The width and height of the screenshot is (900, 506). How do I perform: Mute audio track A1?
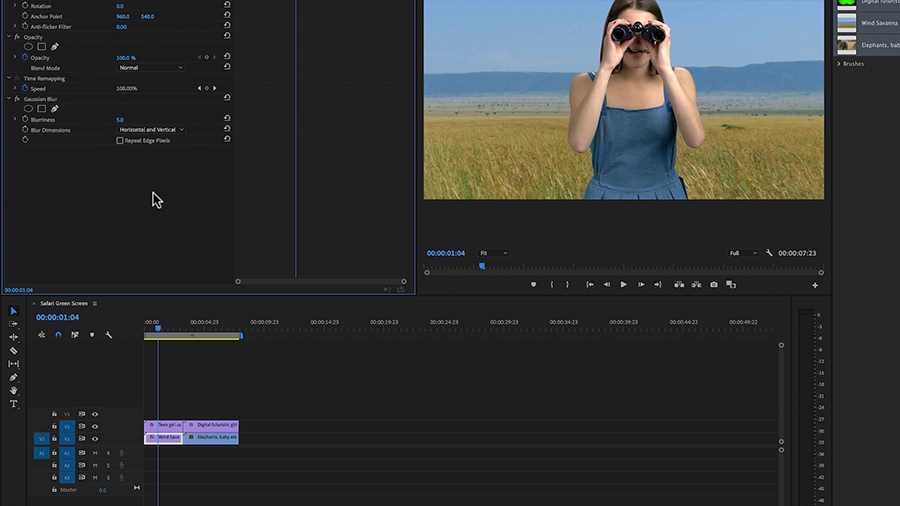95,453
